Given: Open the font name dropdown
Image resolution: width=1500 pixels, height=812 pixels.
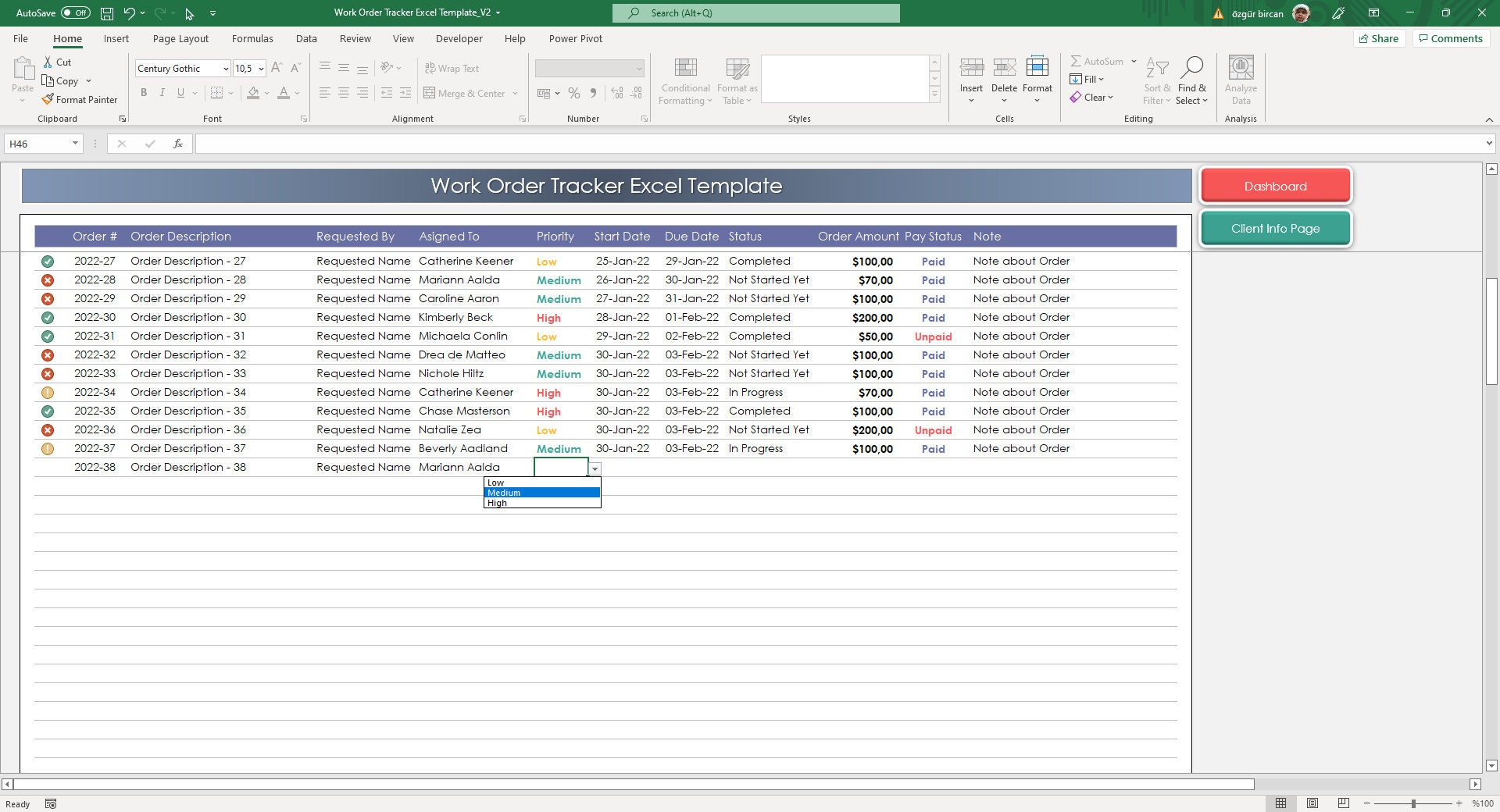Looking at the screenshot, I should point(224,68).
